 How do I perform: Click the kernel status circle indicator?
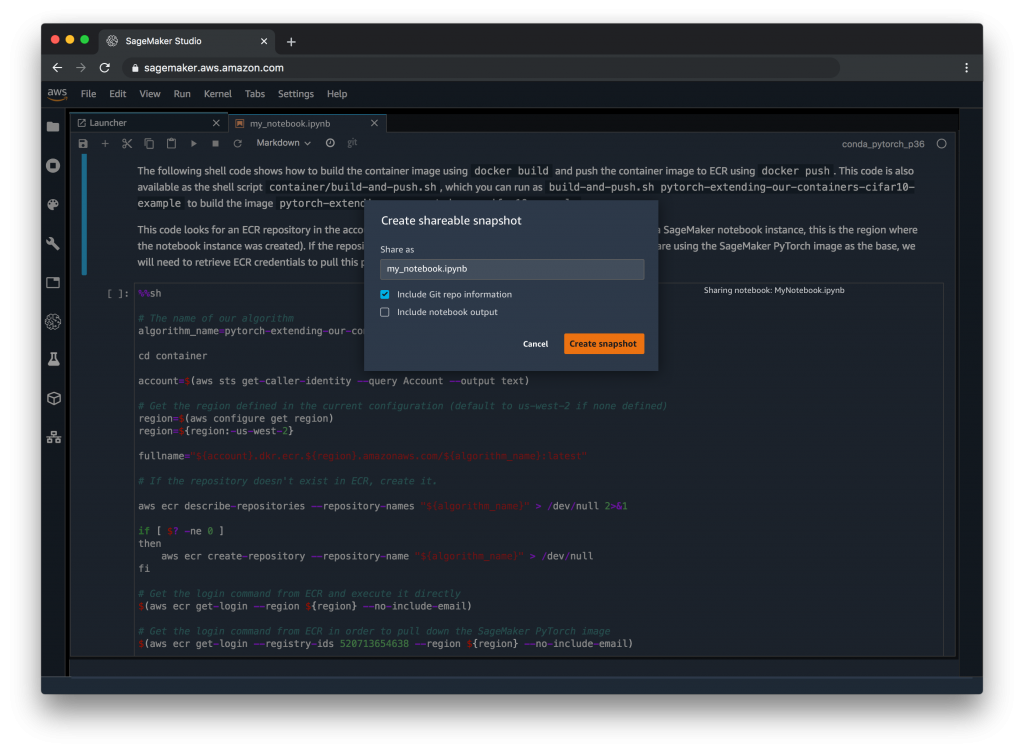point(941,144)
